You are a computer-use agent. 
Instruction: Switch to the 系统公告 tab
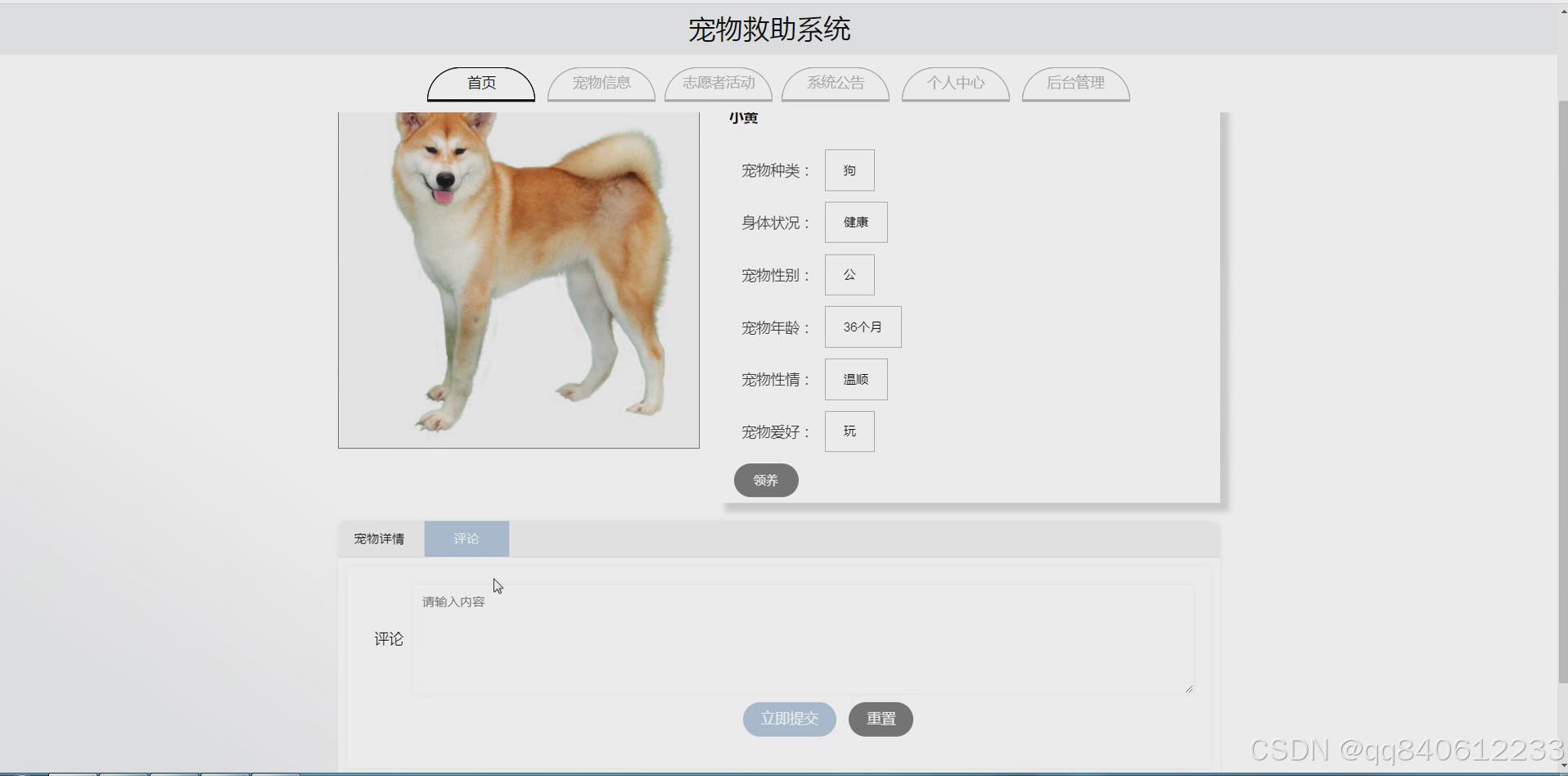(x=836, y=83)
